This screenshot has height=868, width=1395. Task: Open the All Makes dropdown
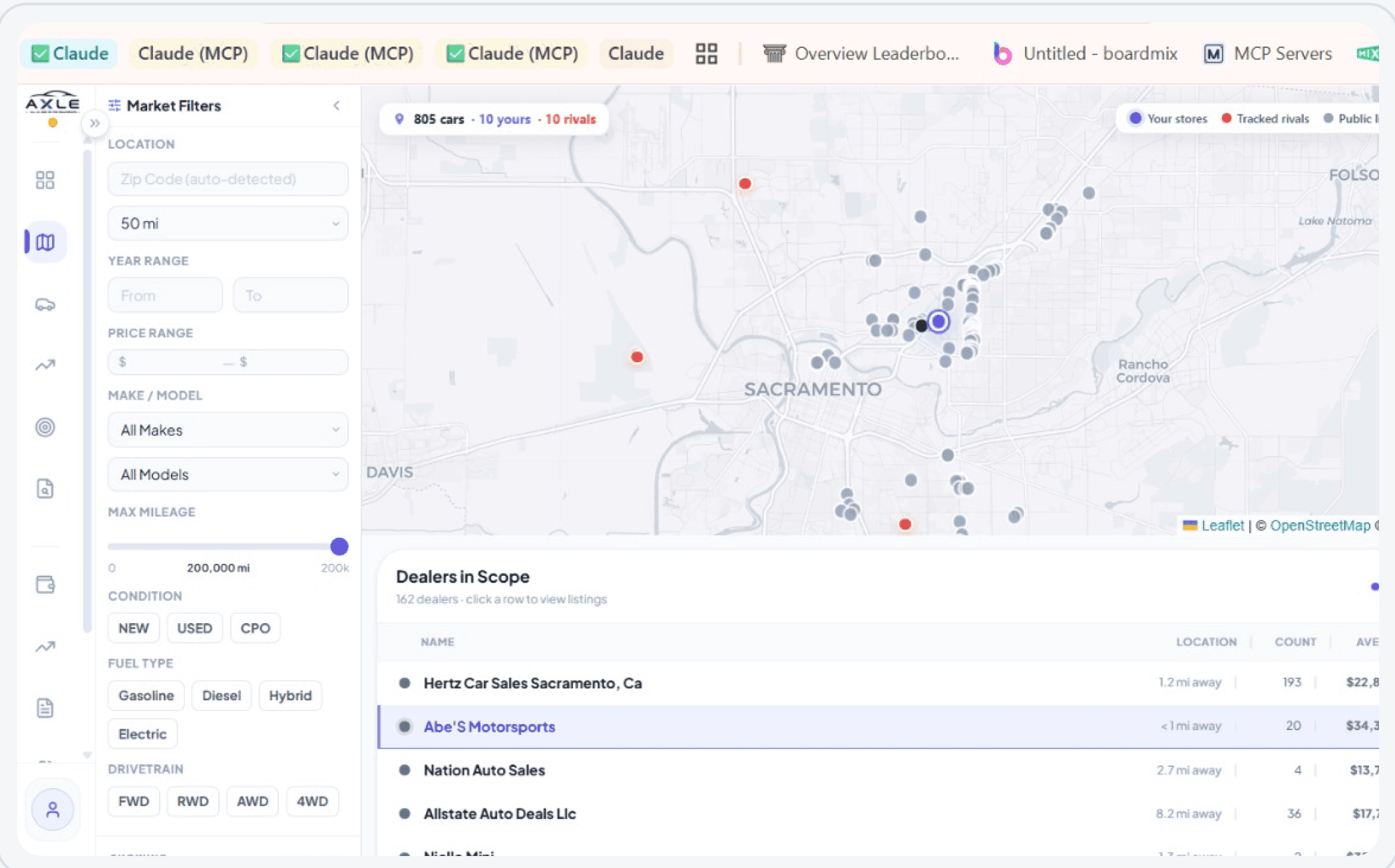click(228, 430)
